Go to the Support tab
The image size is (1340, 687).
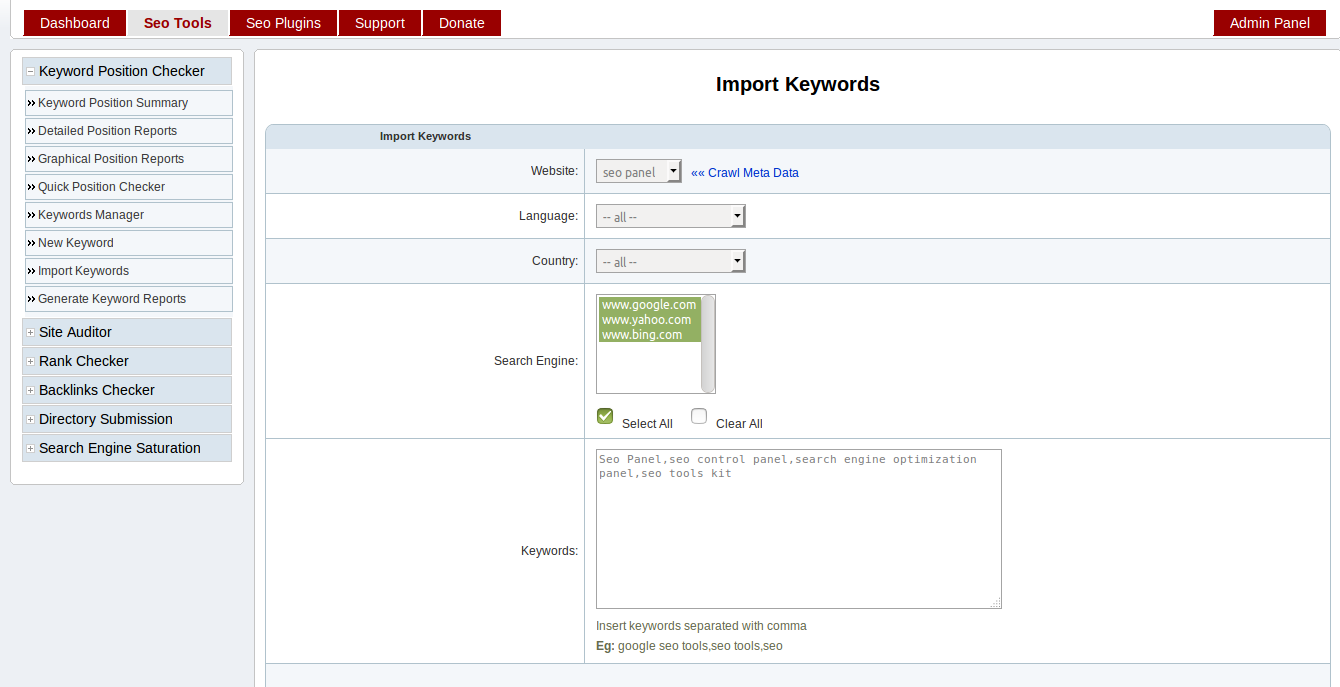tap(380, 23)
